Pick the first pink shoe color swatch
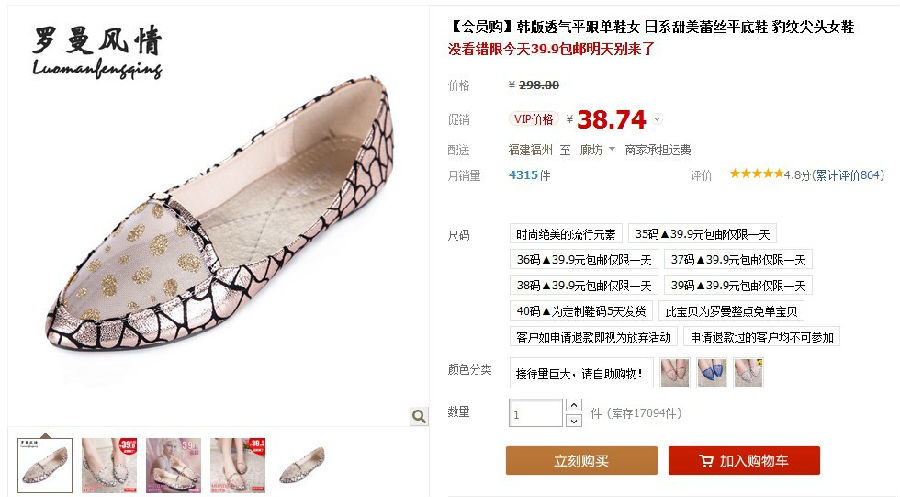900x497 pixels. (x=675, y=372)
